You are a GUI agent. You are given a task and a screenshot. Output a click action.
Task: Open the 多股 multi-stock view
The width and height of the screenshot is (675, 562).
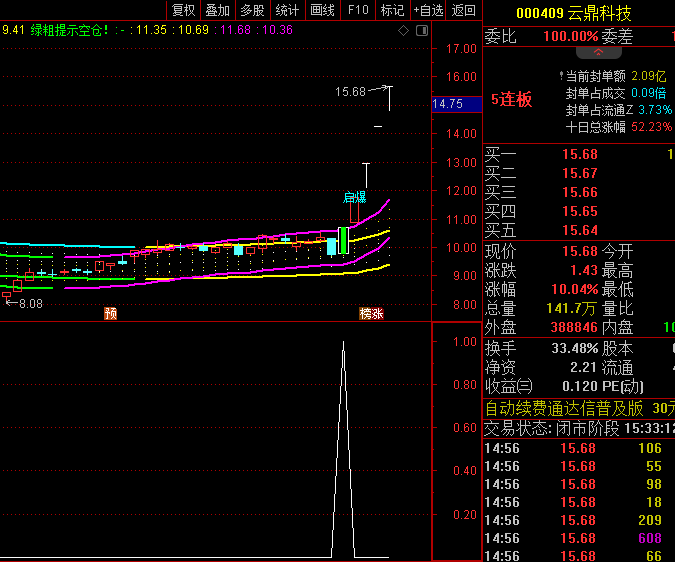[252, 10]
